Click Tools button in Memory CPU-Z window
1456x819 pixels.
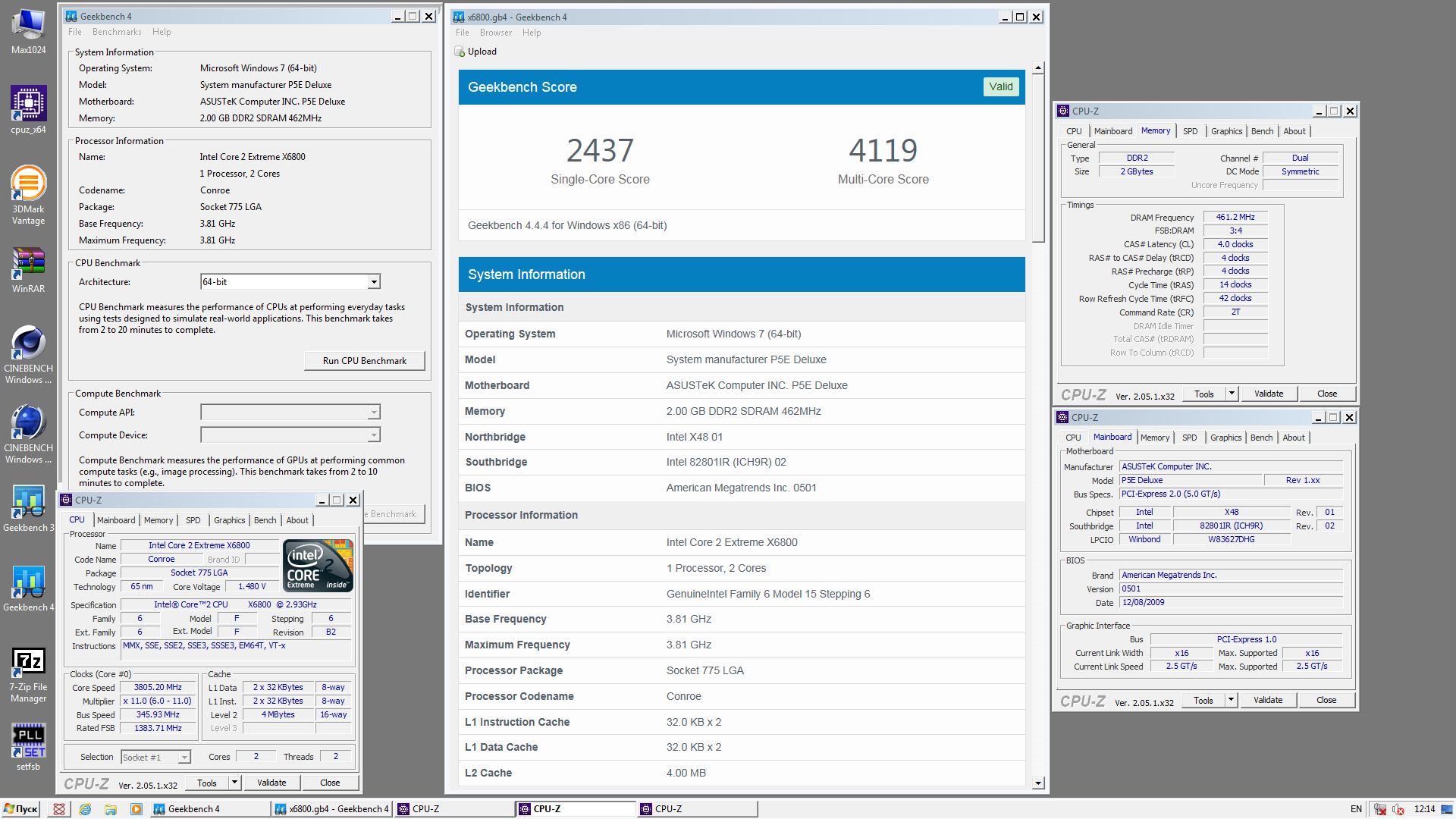(x=1204, y=394)
